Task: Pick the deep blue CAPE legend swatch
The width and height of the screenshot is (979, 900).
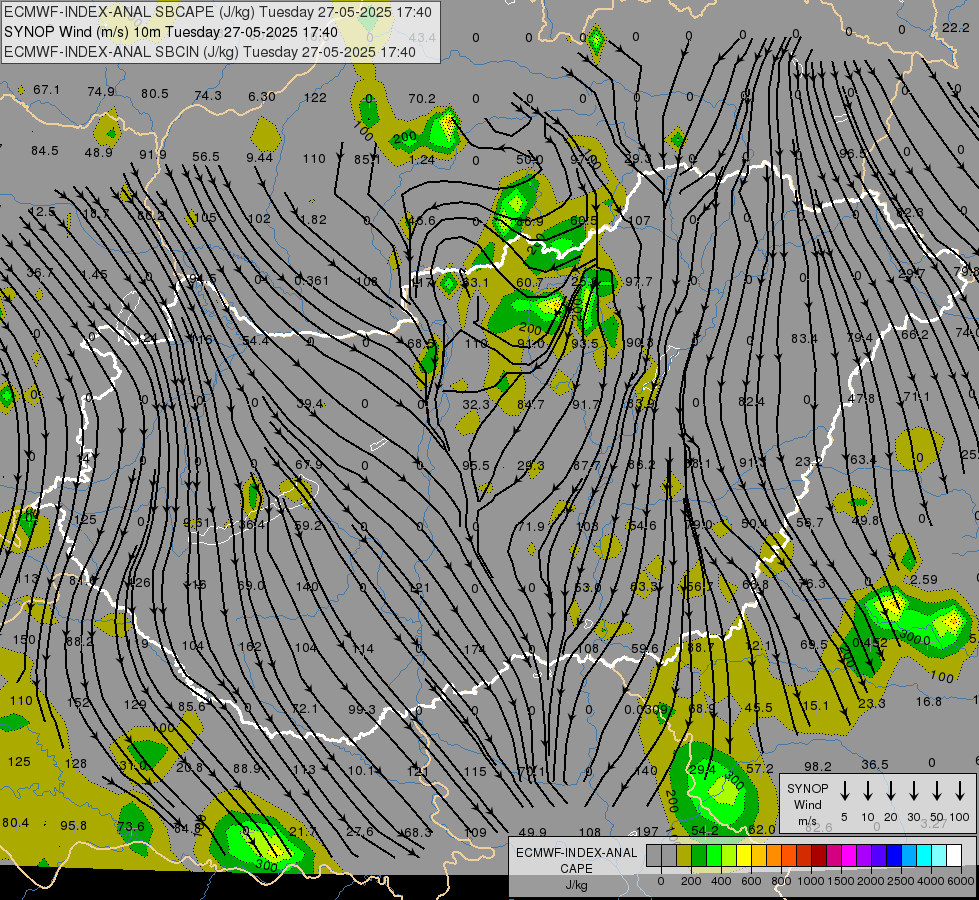Action: 893,855
